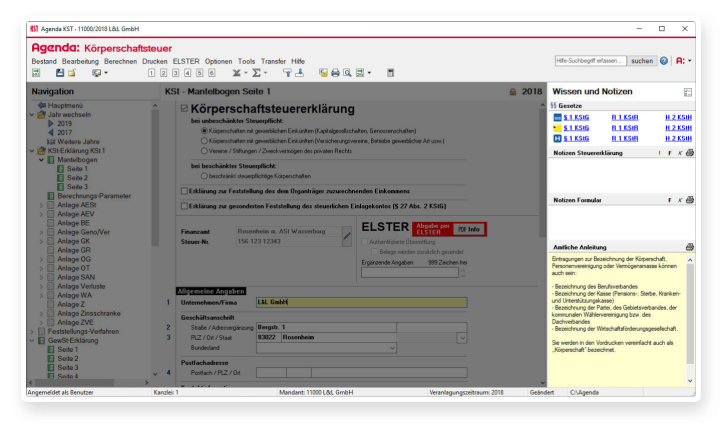The width and height of the screenshot is (728, 434).
Task: Select 'beschränkt steuerpflichtige Körperschaften' radio button
Action: [x=205, y=175]
